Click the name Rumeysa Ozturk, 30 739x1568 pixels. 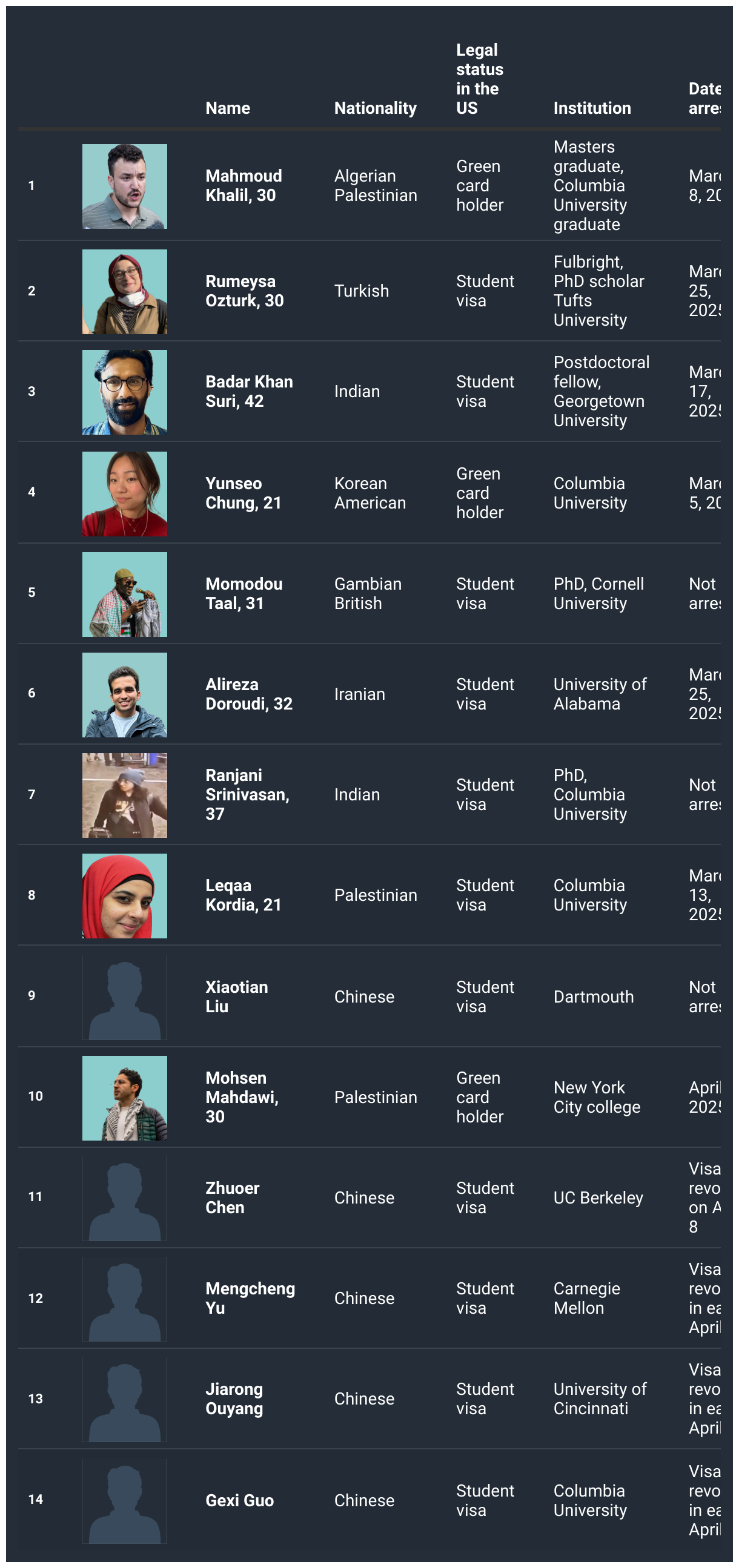click(244, 291)
